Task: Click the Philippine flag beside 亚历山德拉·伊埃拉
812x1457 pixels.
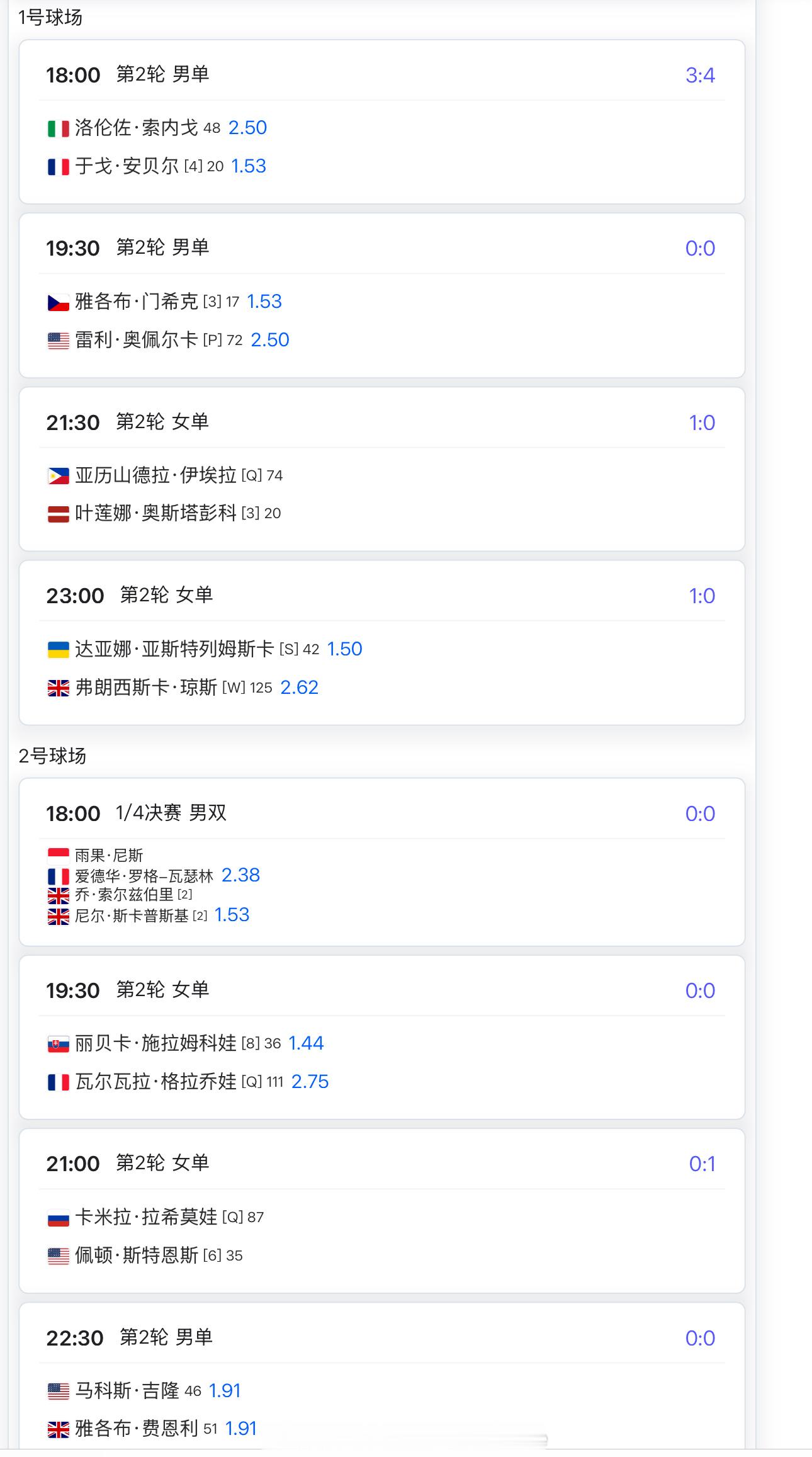Action: 59,476
